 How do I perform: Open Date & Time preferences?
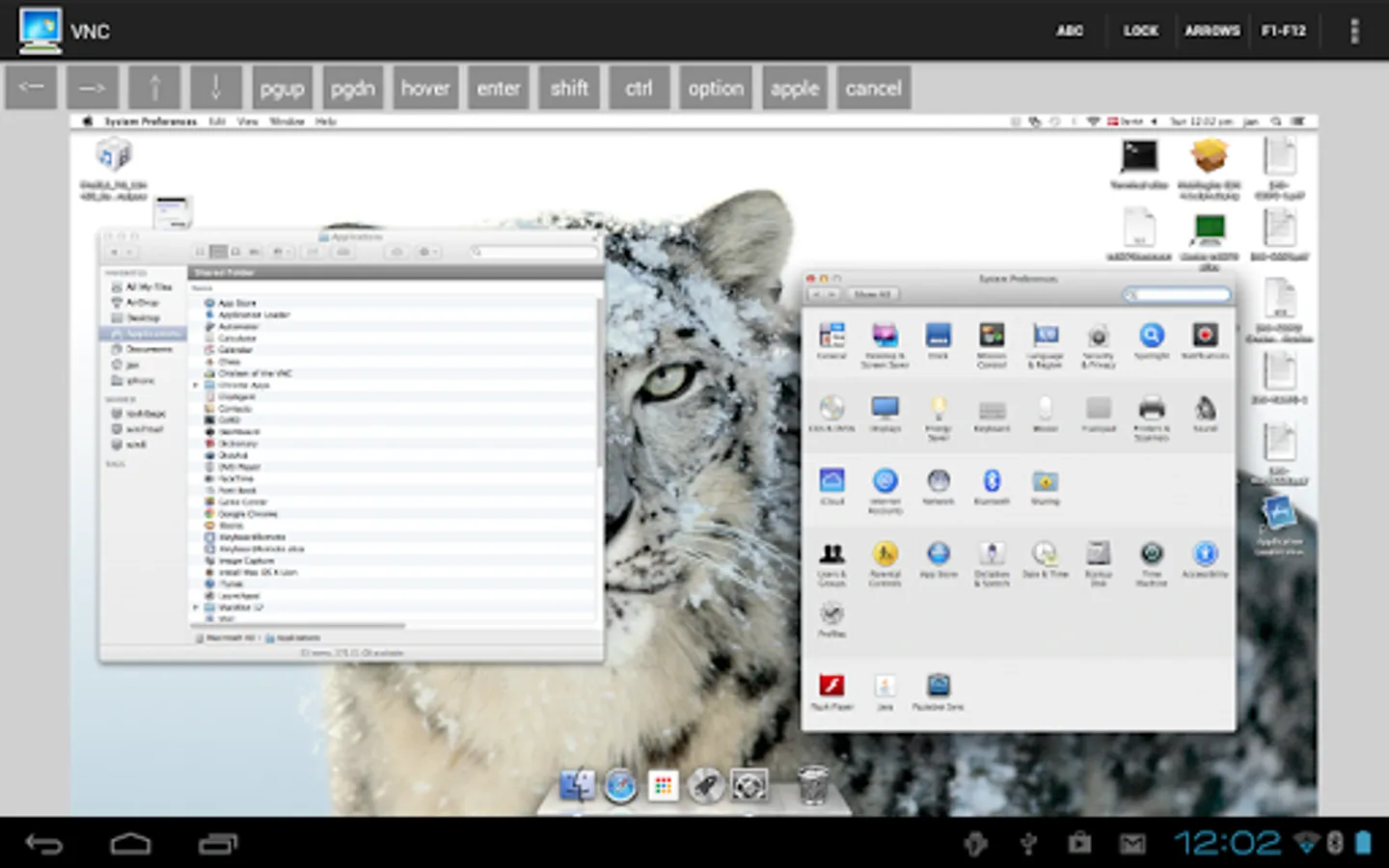[1046, 560]
